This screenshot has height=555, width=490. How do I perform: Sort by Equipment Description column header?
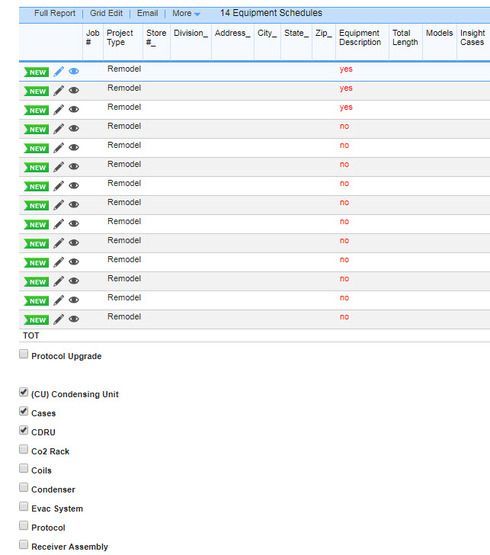click(x=360, y=38)
